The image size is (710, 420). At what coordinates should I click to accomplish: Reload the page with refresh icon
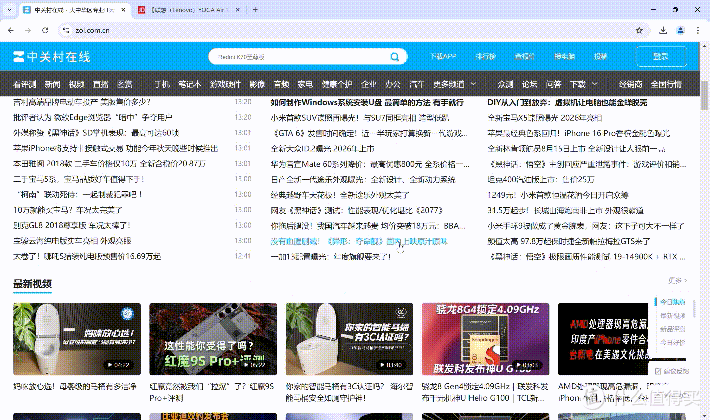click(45, 30)
